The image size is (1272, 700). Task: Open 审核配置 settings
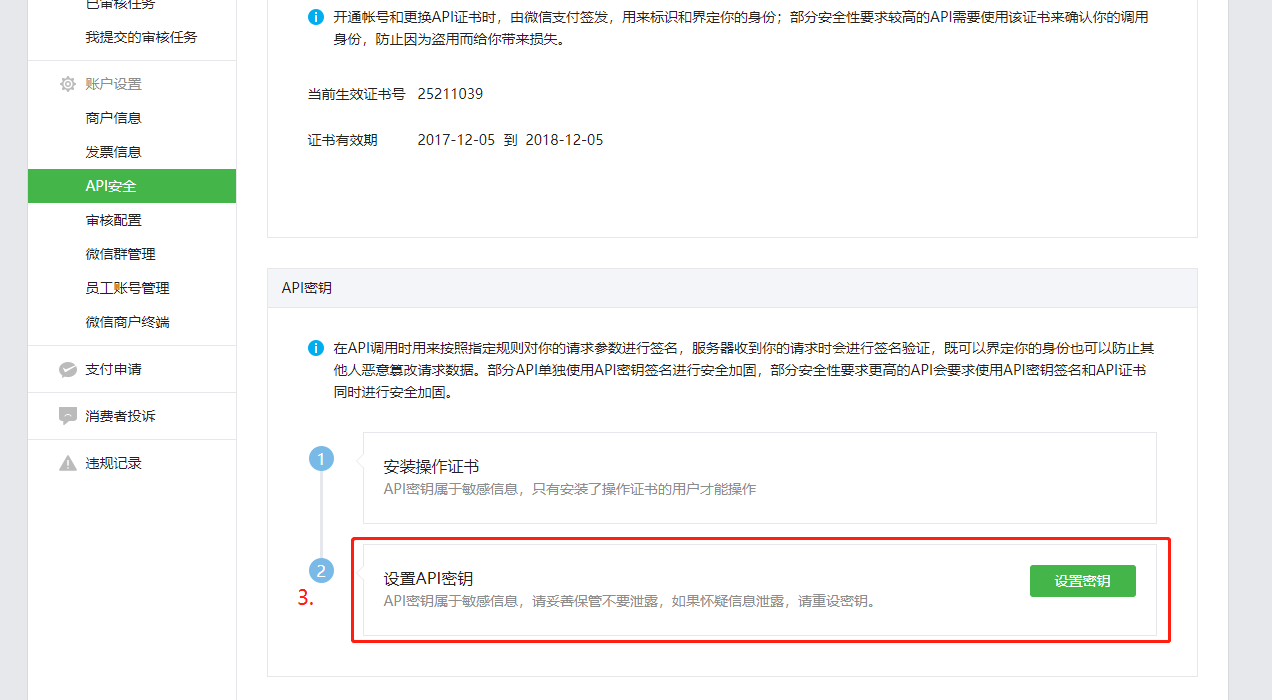click(x=114, y=220)
